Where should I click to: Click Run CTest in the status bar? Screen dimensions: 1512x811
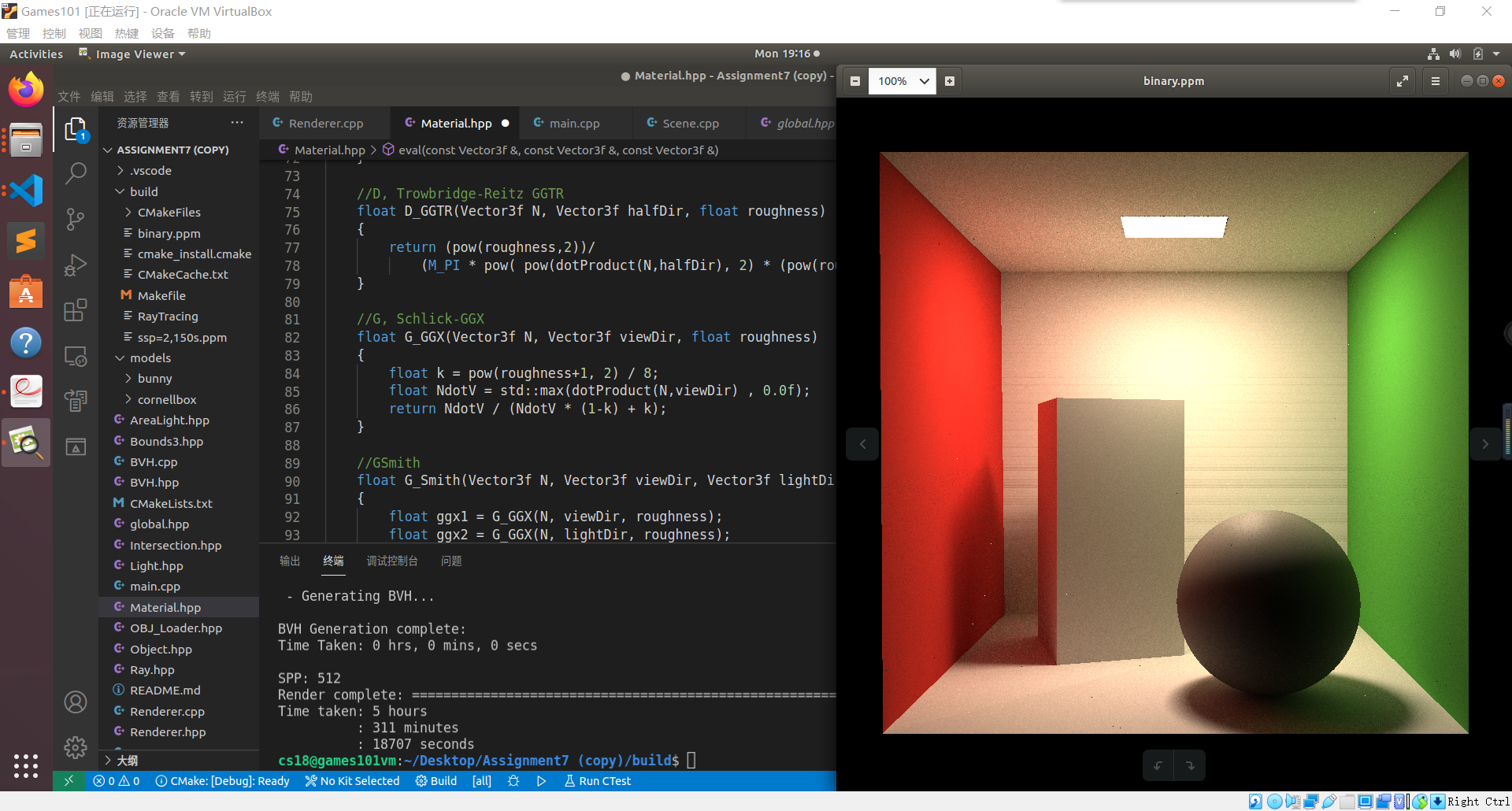598,781
